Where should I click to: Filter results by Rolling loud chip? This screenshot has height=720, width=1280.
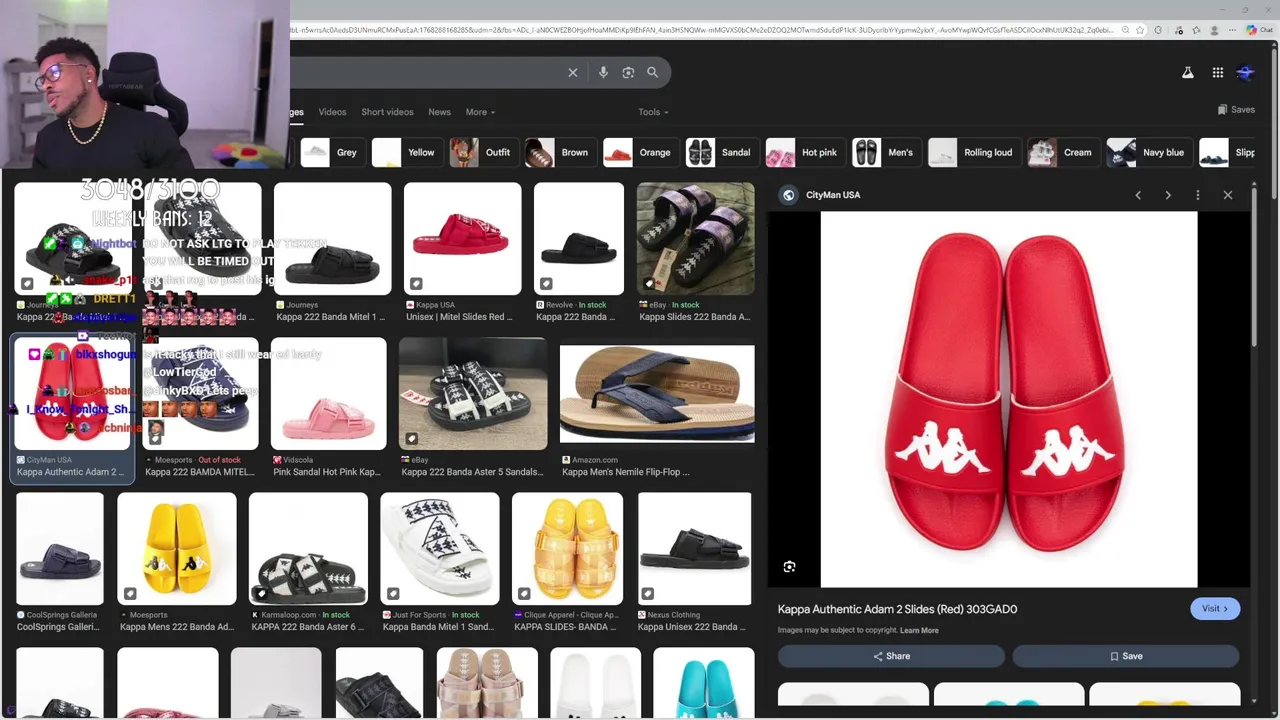tap(973, 152)
